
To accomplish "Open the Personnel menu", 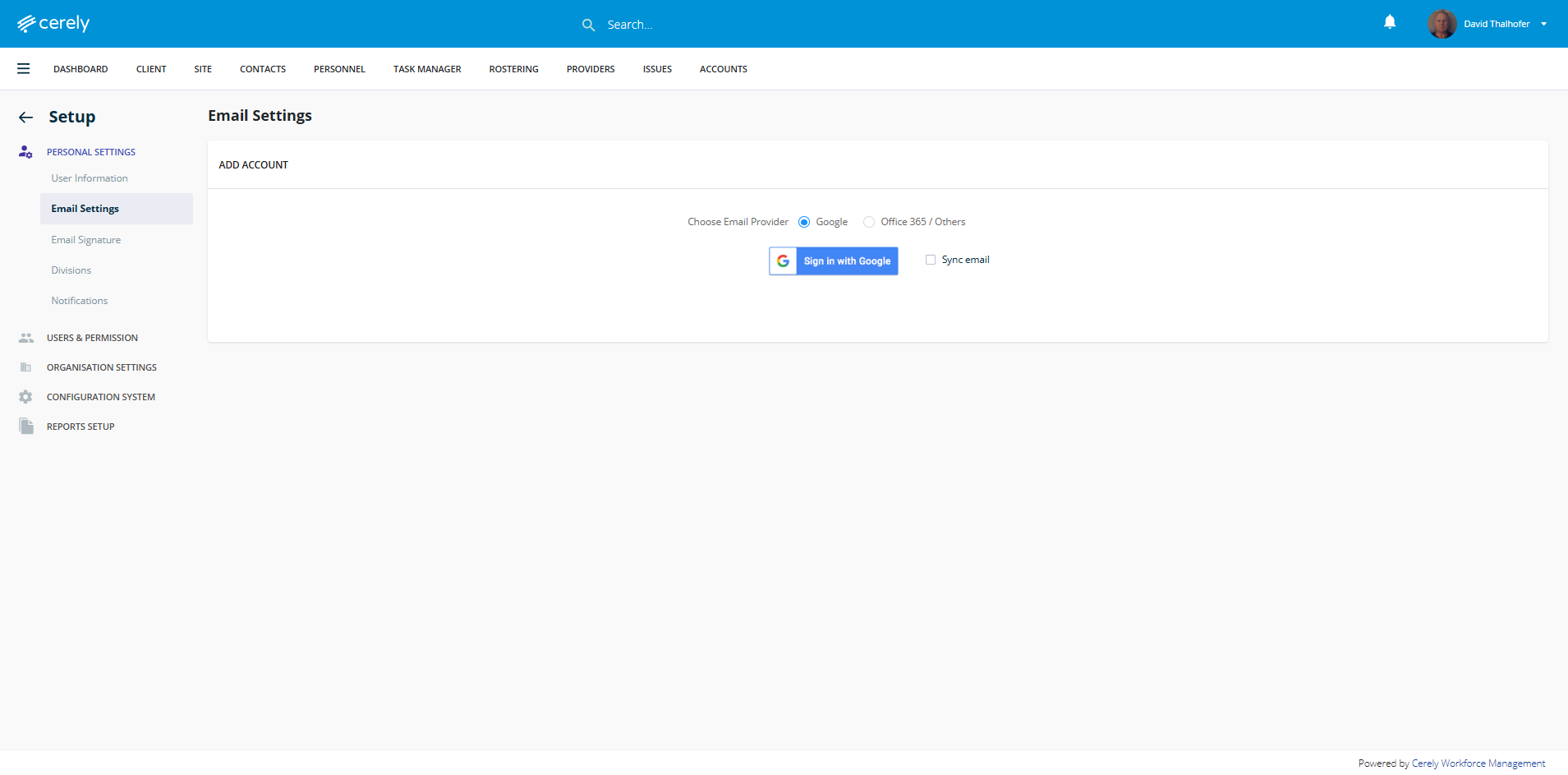I will 339,69.
